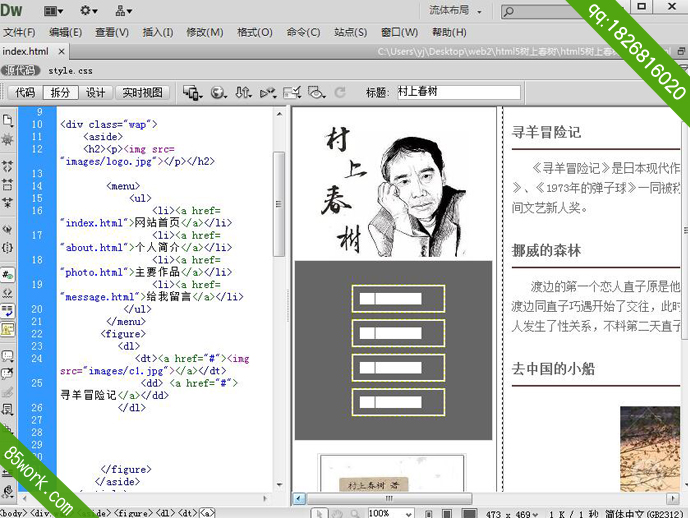Click the multiscreen preview icon

[192, 93]
